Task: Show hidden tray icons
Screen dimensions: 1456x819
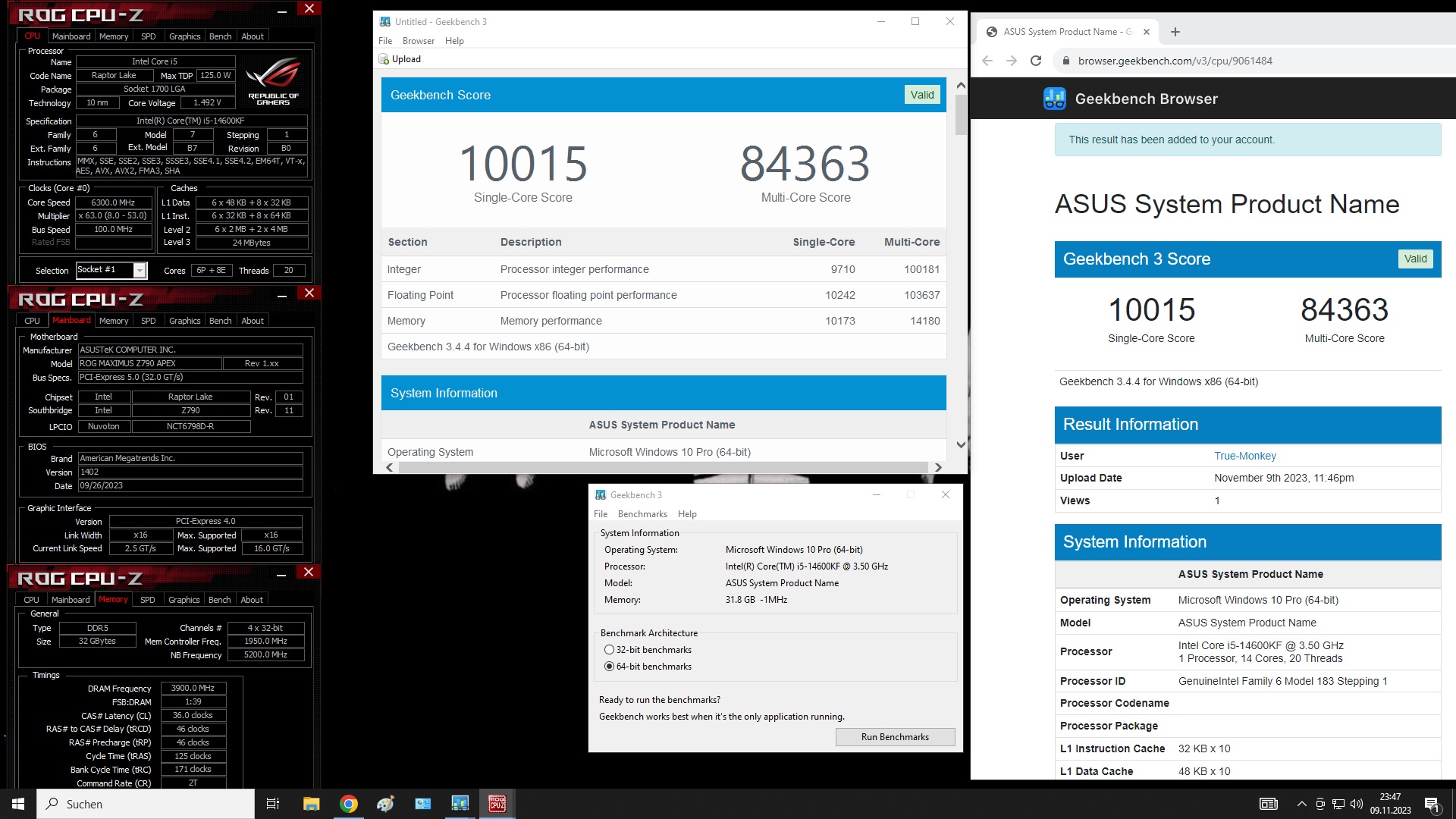Action: [1302, 804]
